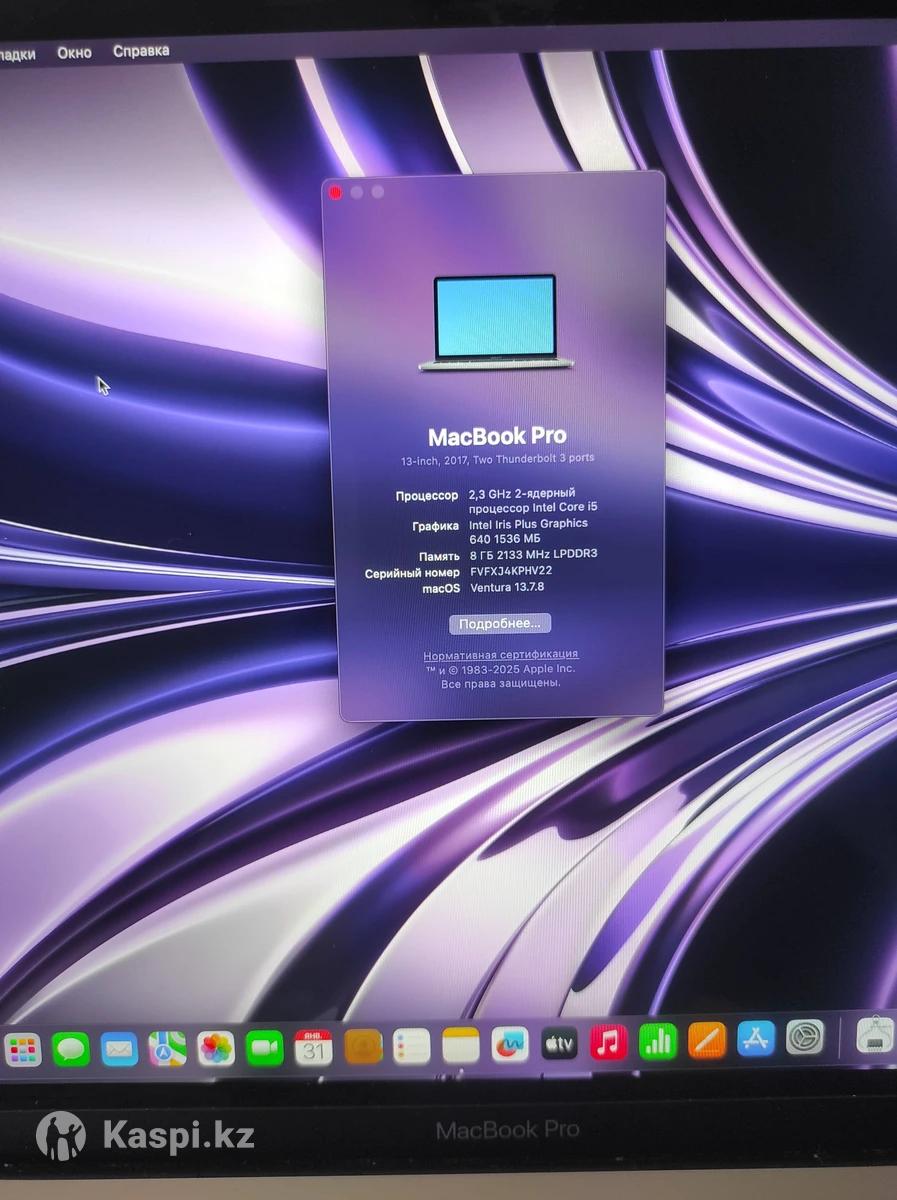This screenshot has width=897, height=1200.
Task: Launch FaceTime from the Dock
Action: pos(264,1047)
